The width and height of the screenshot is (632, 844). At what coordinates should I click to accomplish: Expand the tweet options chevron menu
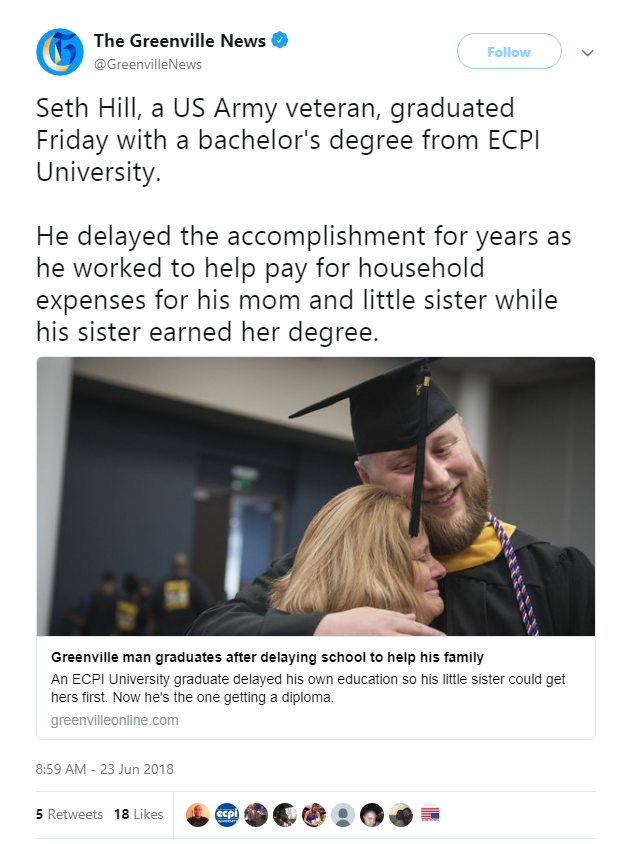tap(587, 53)
